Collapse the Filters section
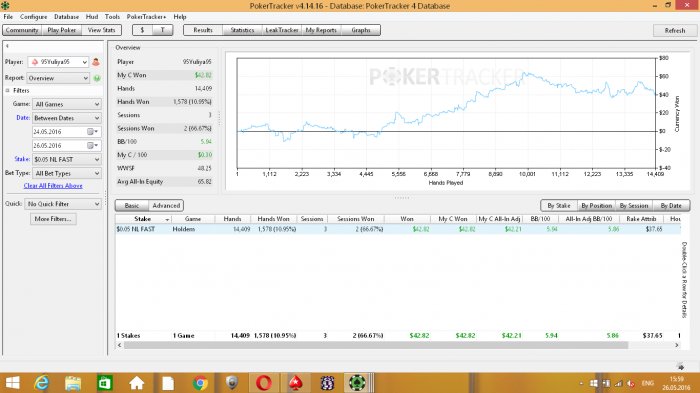The width and height of the screenshot is (700, 393). (7, 91)
